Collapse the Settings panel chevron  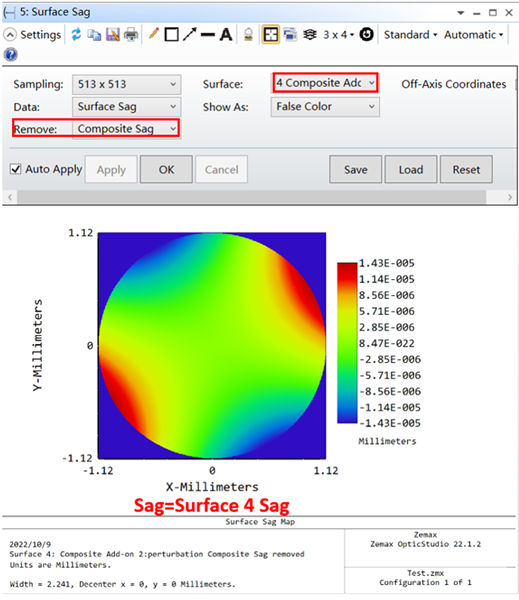10,35
